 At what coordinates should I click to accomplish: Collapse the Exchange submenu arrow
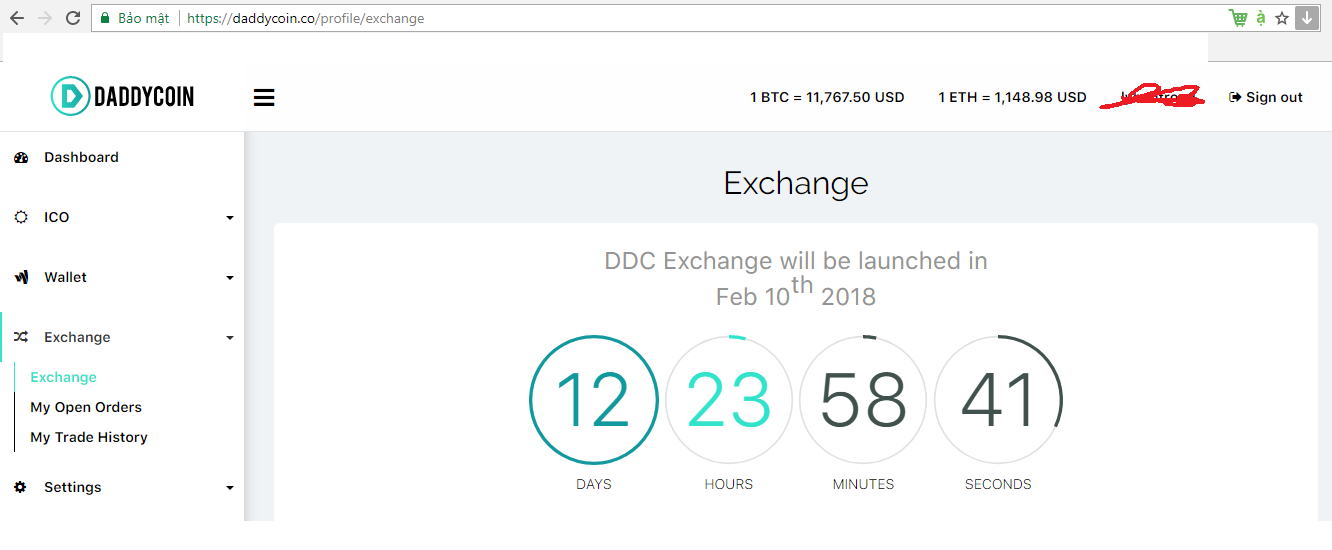(230, 338)
